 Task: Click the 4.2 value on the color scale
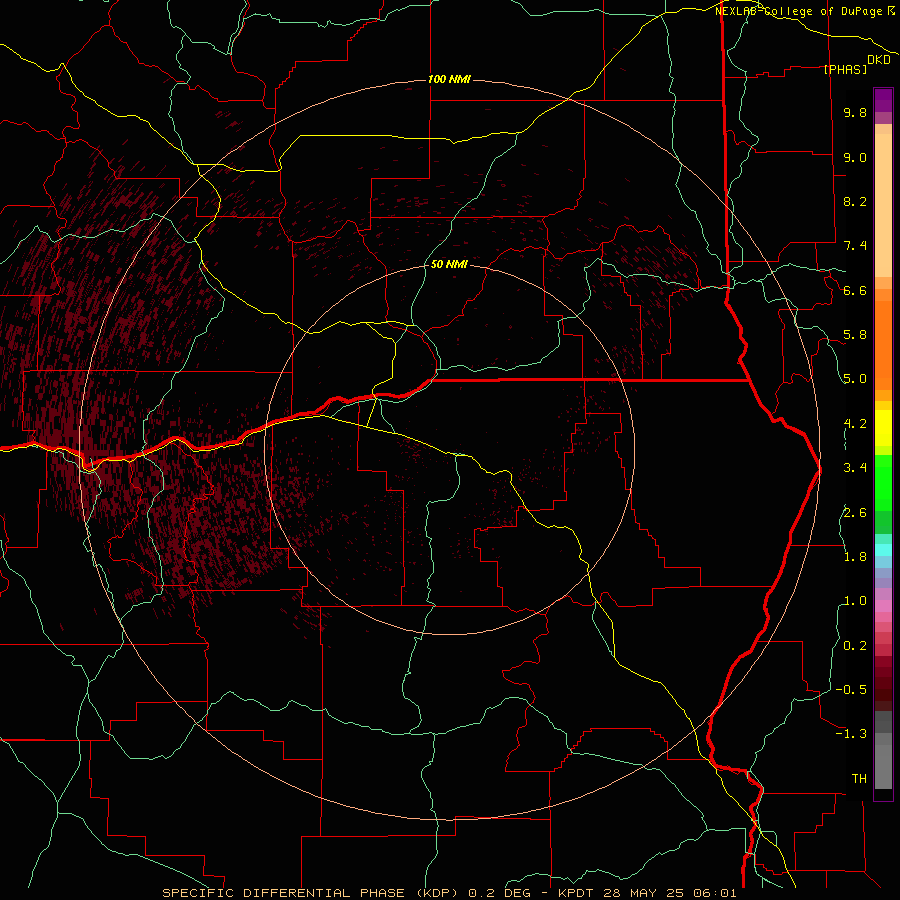pos(855,424)
